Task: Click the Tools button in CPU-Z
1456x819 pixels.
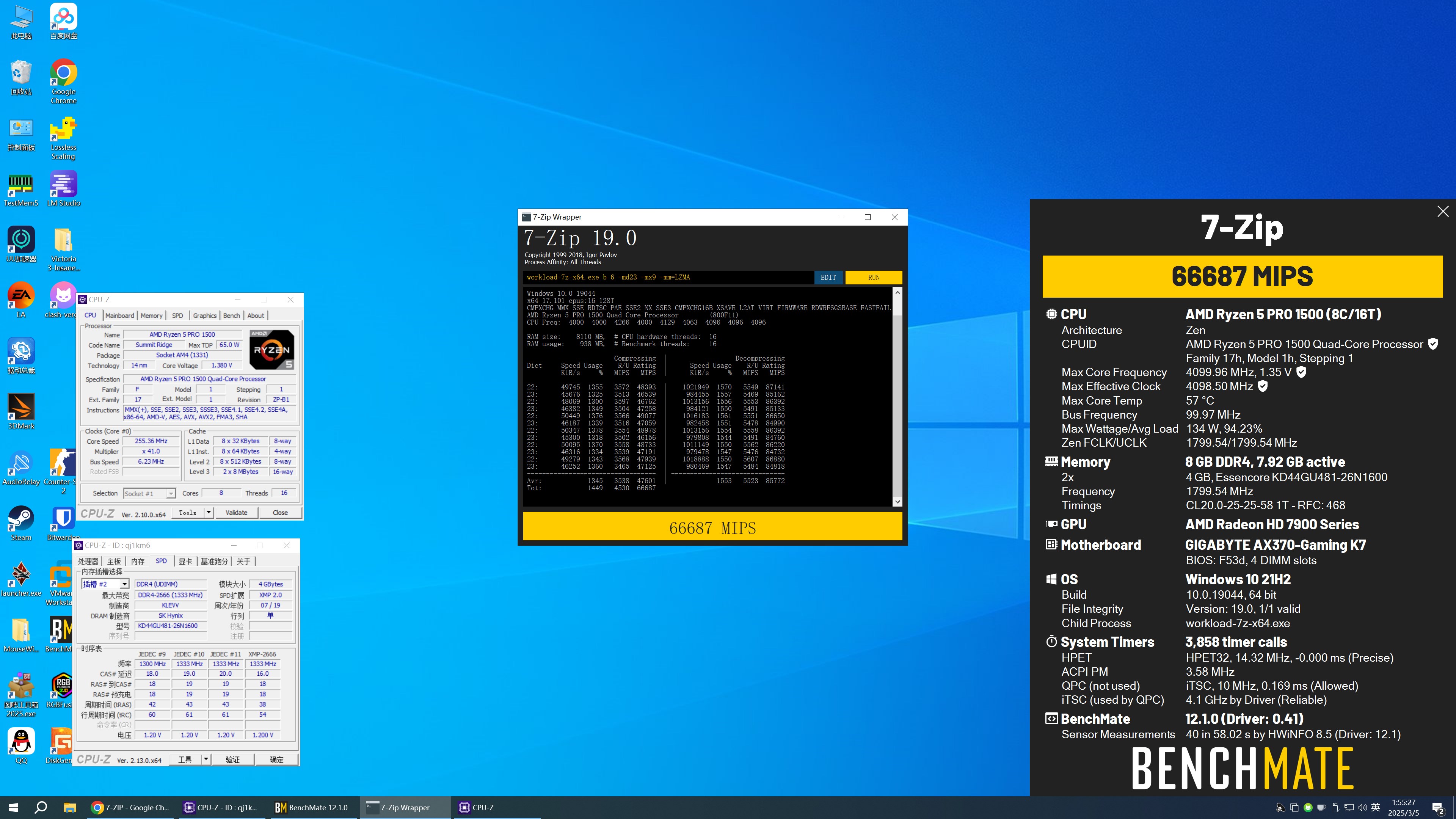Action: [x=188, y=513]
